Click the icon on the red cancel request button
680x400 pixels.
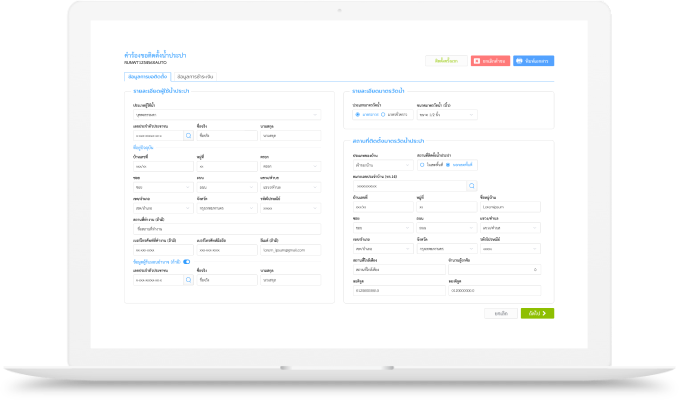pyautogui.click(x=477, y=61)
